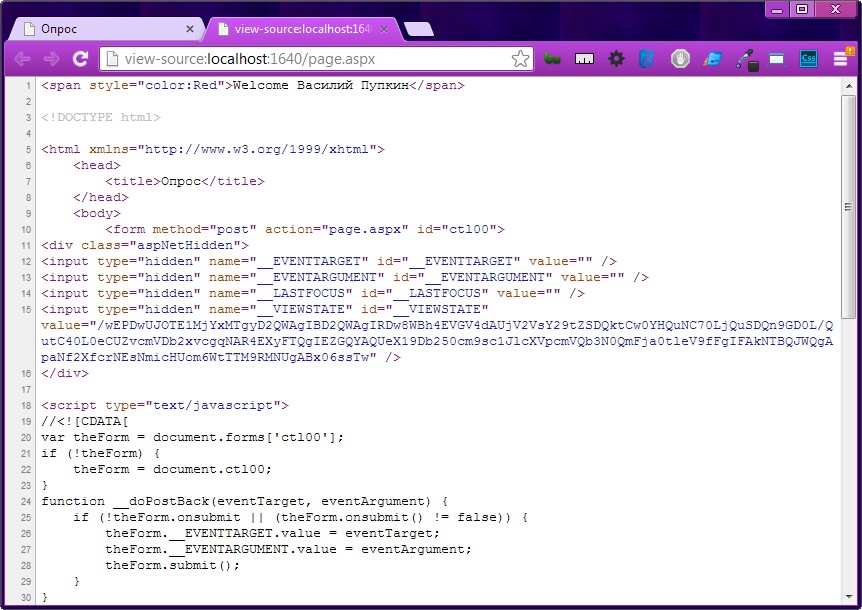The height and width of the screenshot is (610, 862).
Task: Go forward to the next page
Action: (x=51, y=59)
